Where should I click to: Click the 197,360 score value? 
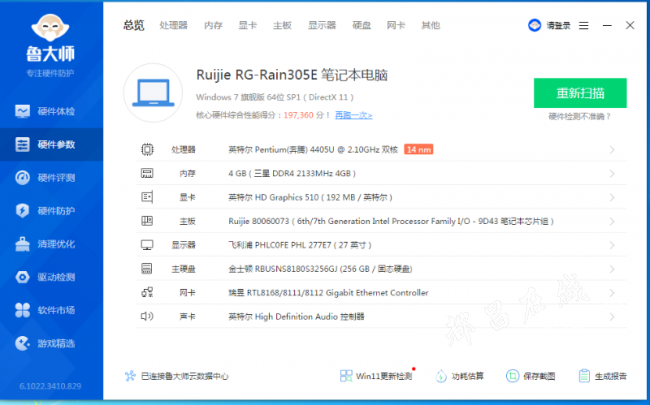pyautogui.click(x=298, y=115)
